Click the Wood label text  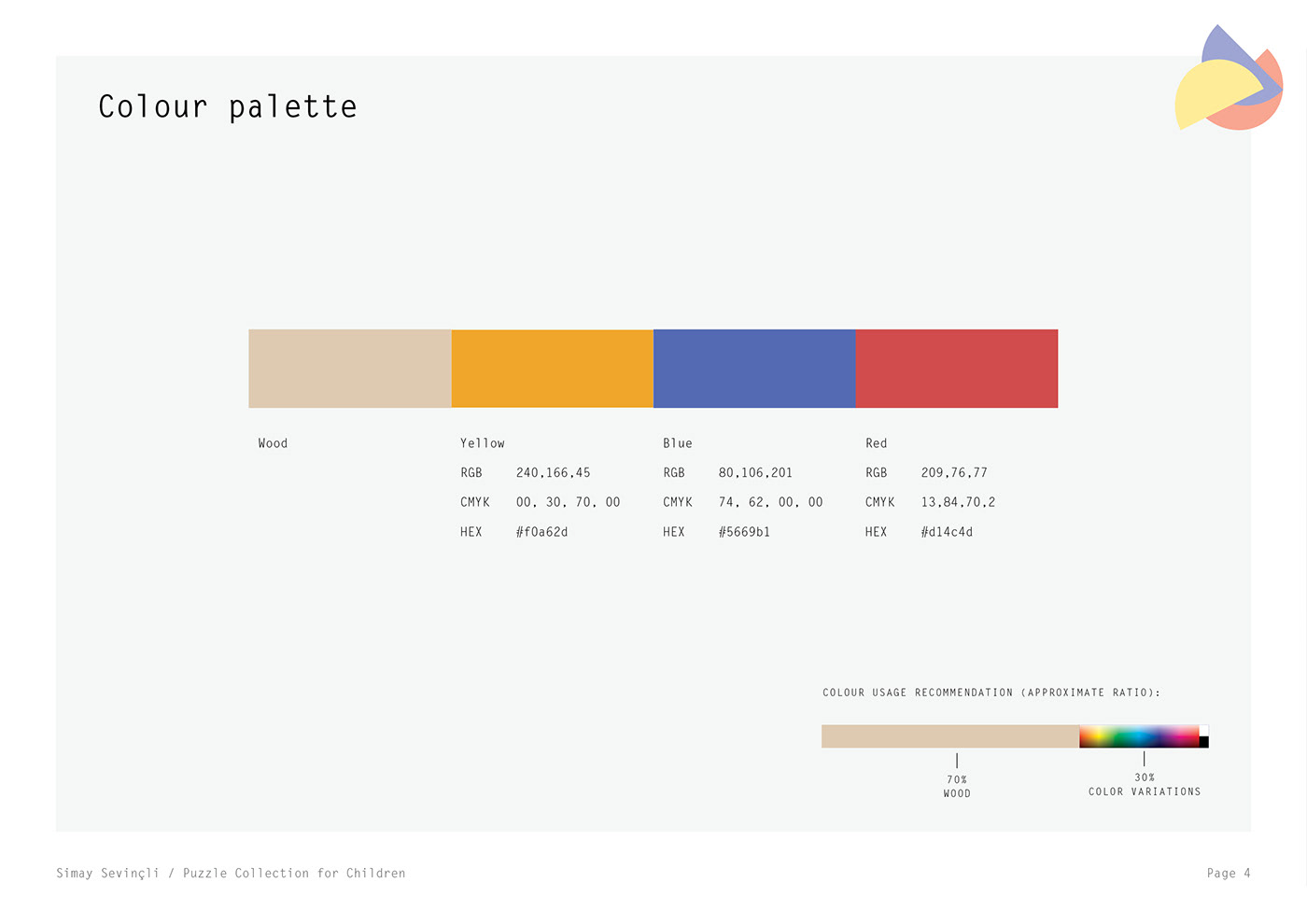tap(273, 443)
